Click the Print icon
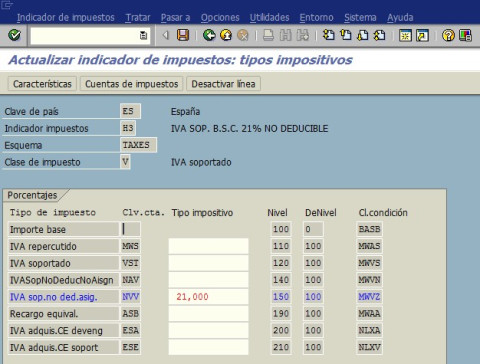Screen dimensions: 480x364 [x=269, y=35]
